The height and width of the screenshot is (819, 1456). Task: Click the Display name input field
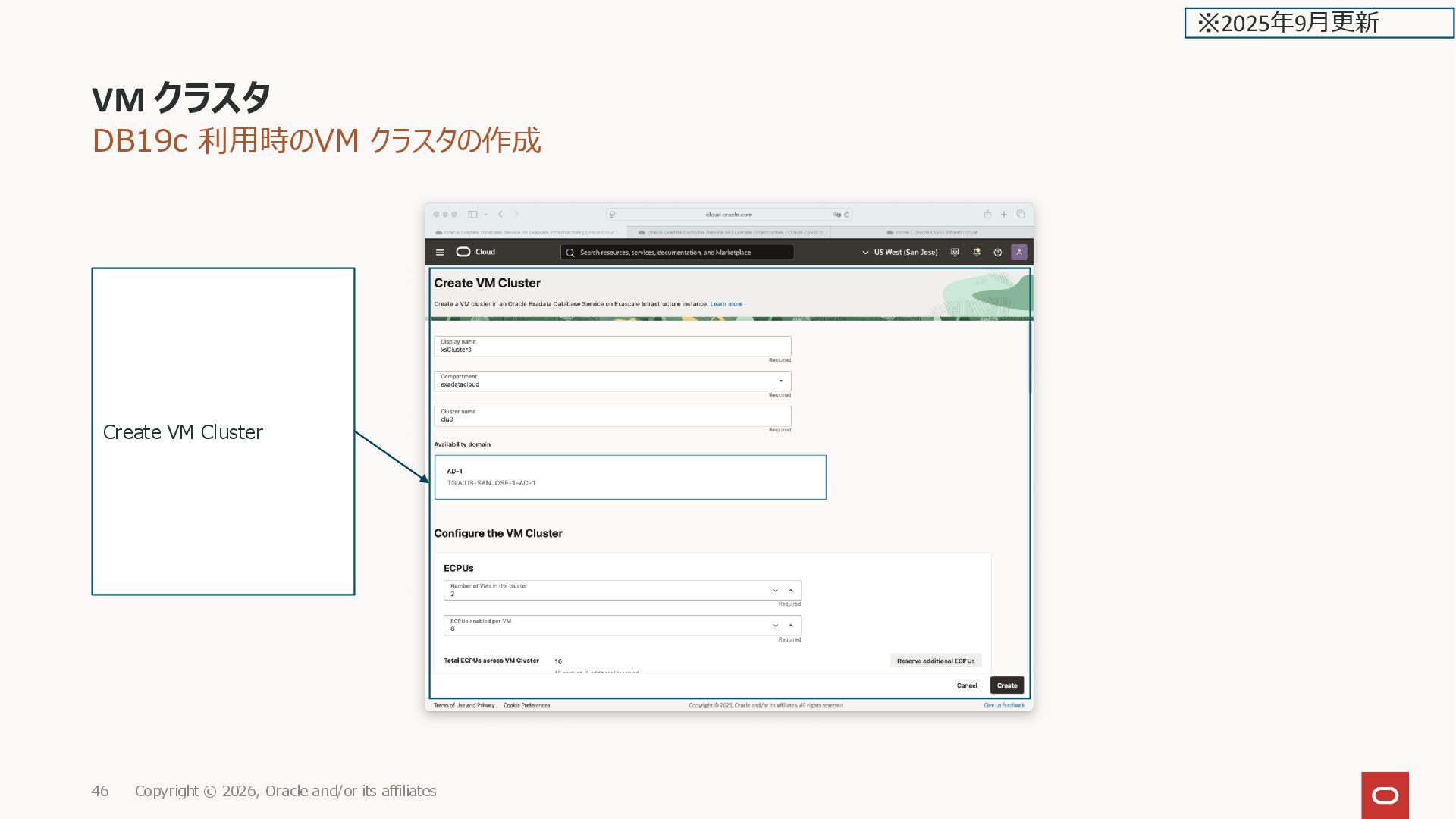click(x=611, y=347)
